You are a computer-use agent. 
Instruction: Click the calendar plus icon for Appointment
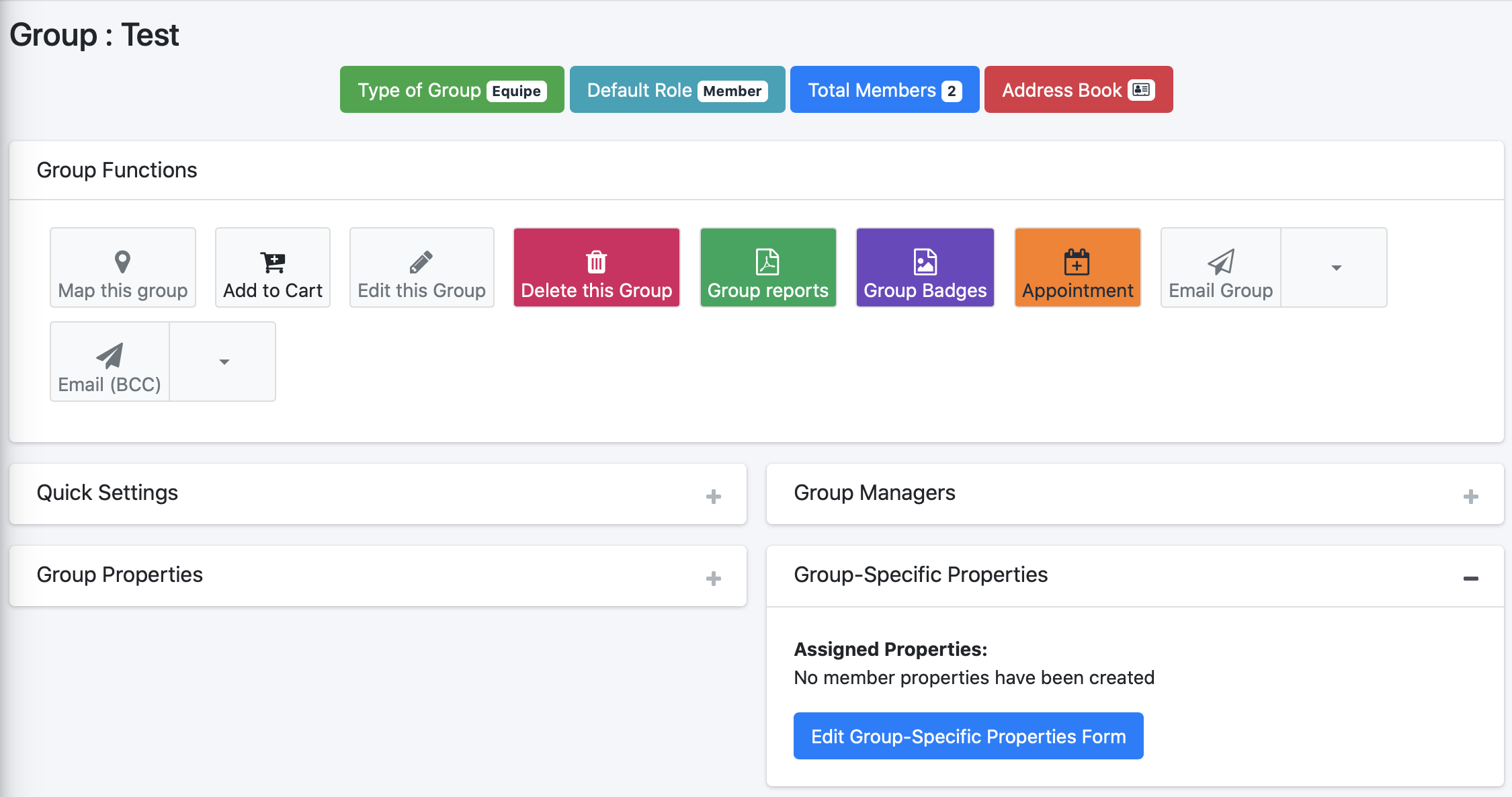pos(1077,262)
